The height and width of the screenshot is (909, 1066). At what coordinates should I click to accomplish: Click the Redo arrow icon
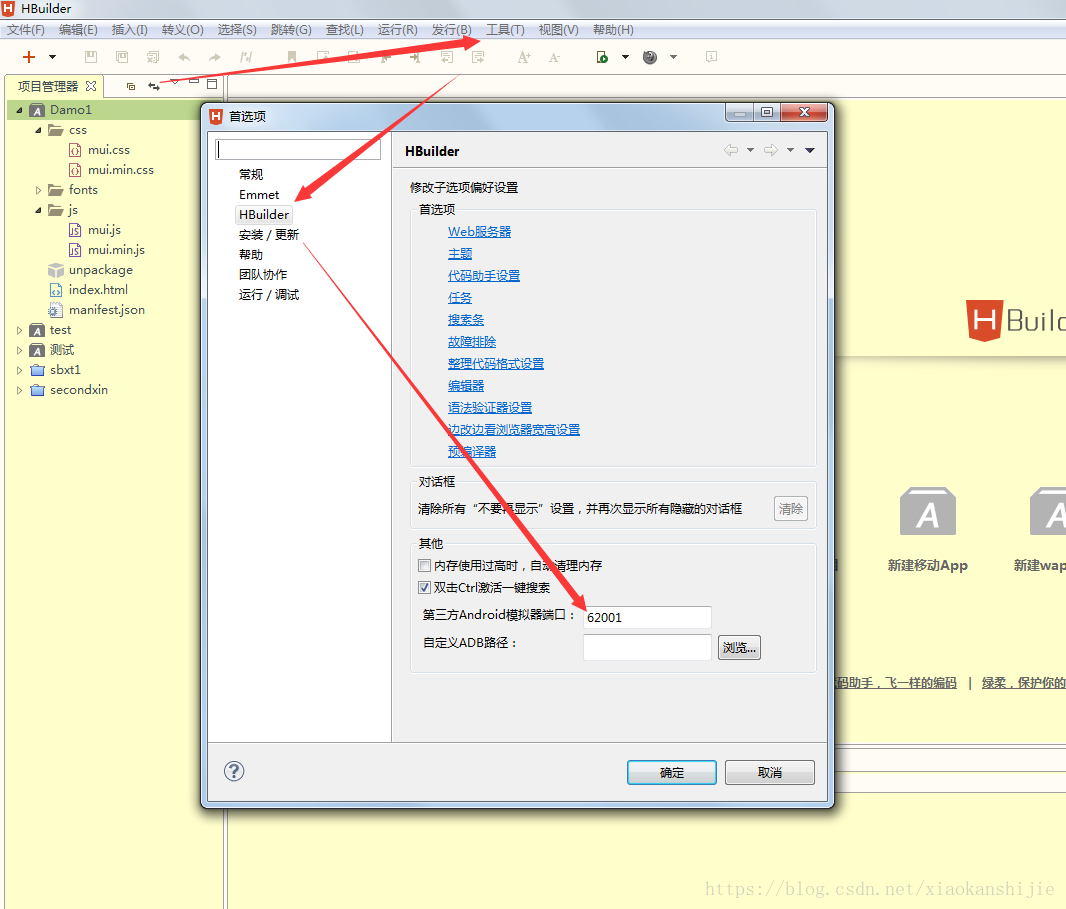pos(215,57)
